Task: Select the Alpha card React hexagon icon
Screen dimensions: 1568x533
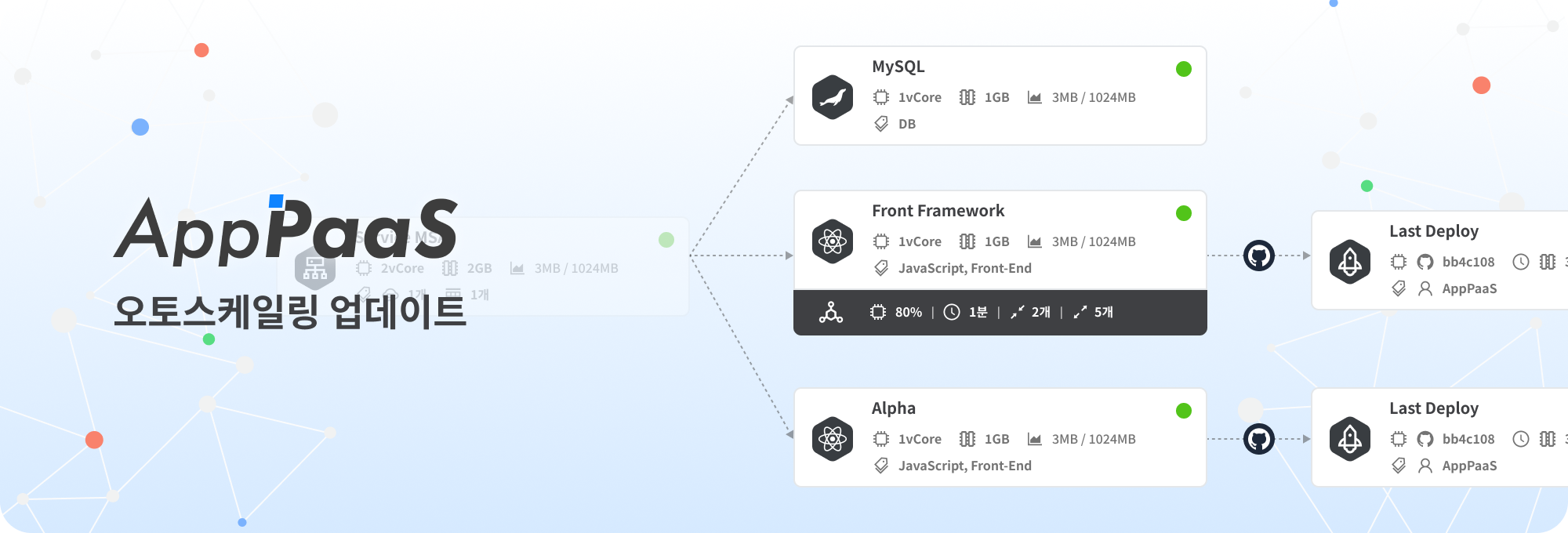Action: click(833, 439)
